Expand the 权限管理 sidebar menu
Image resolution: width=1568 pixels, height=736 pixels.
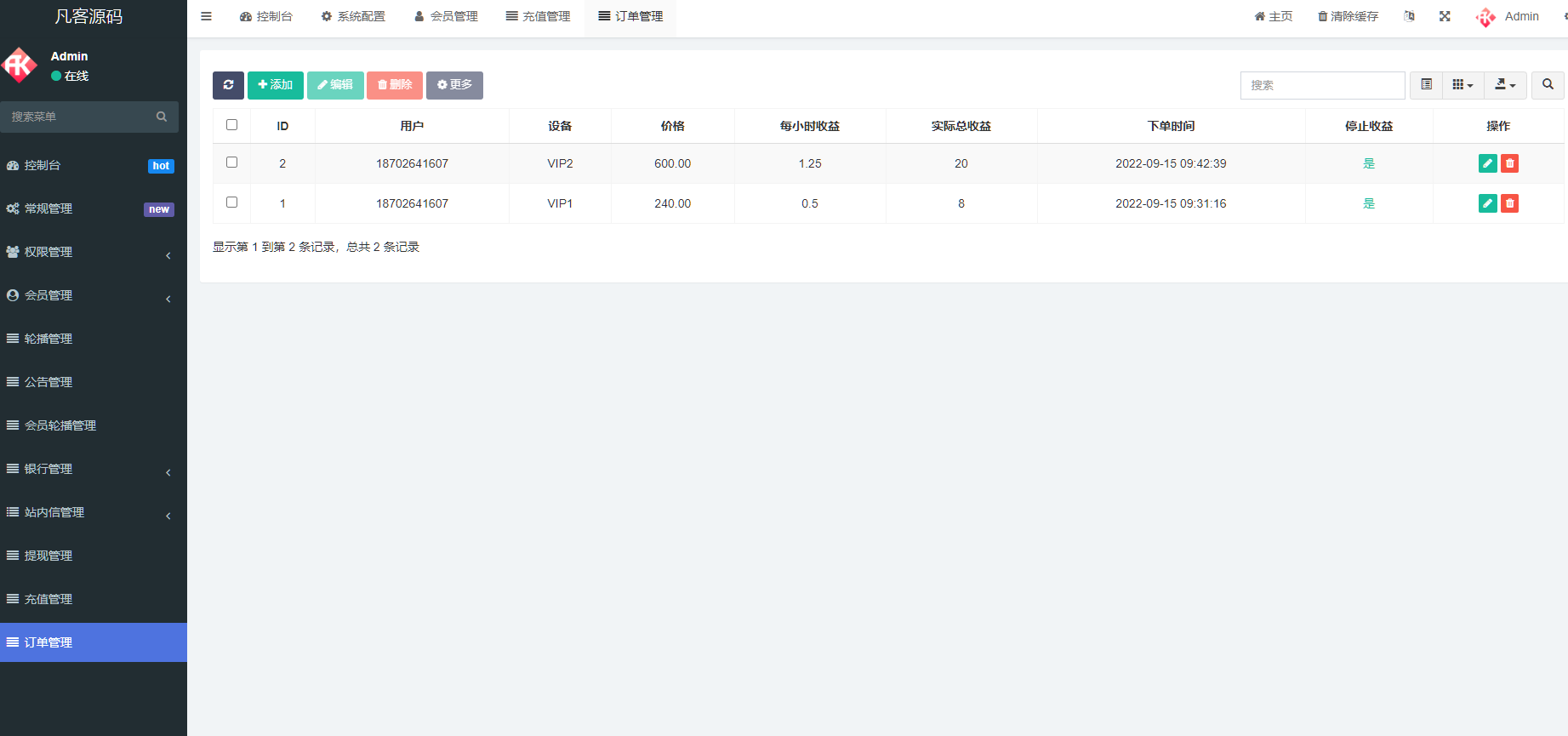click(94, 252)
